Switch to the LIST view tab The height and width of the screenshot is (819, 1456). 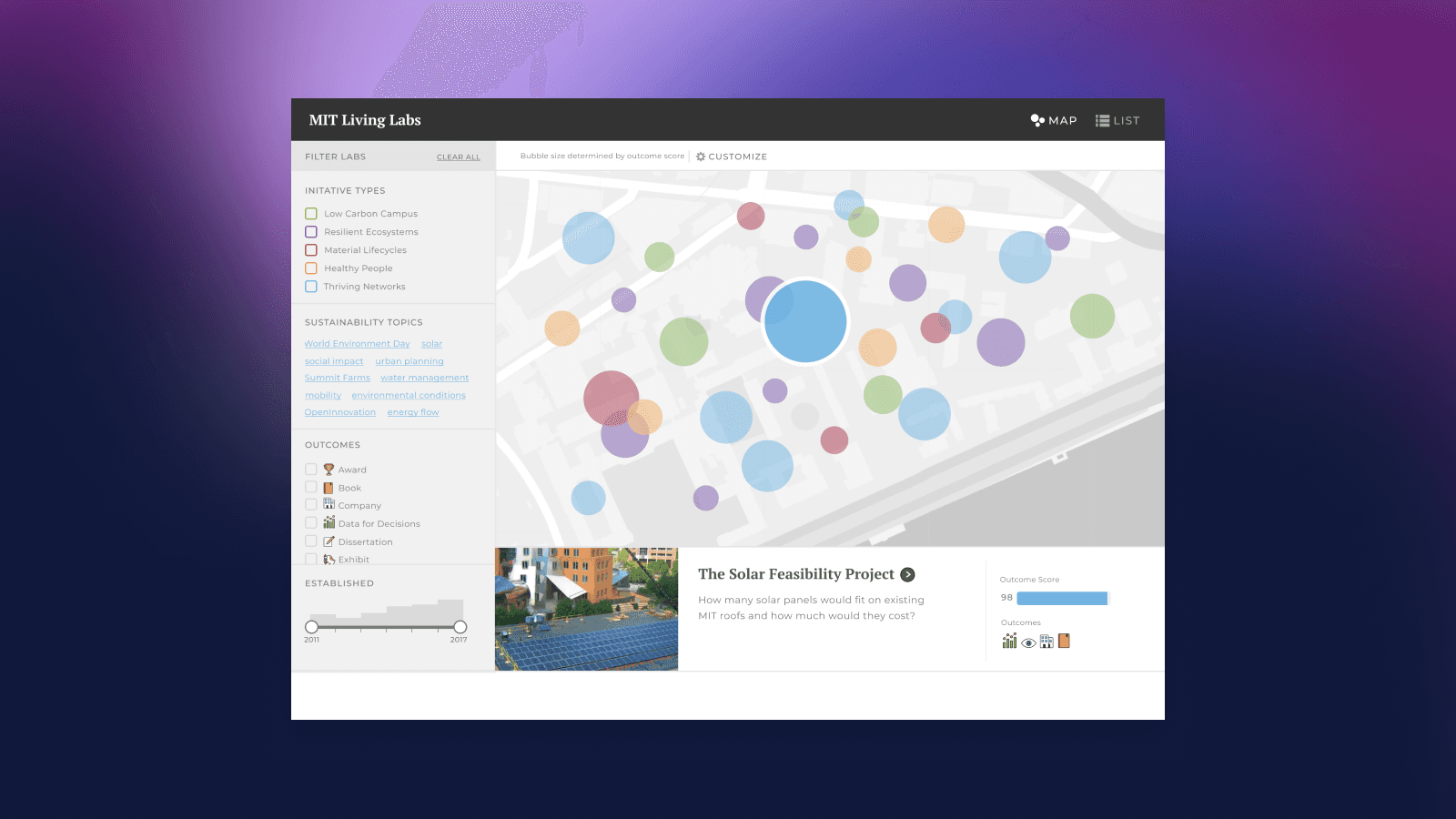pyautogui.click(x=1117, y=120)
